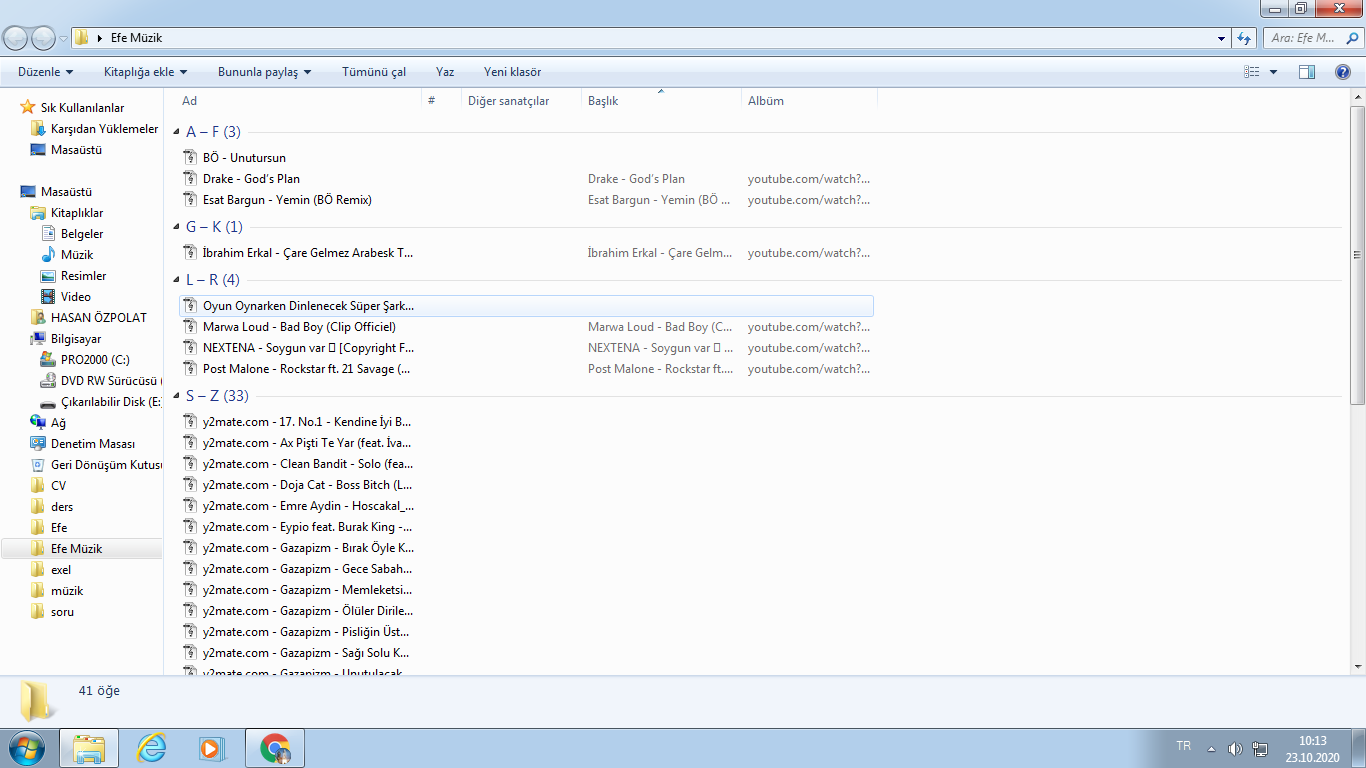Open the view options dropdown arrow
The width and height of the screenshot is (1366, 768).
1273,72
